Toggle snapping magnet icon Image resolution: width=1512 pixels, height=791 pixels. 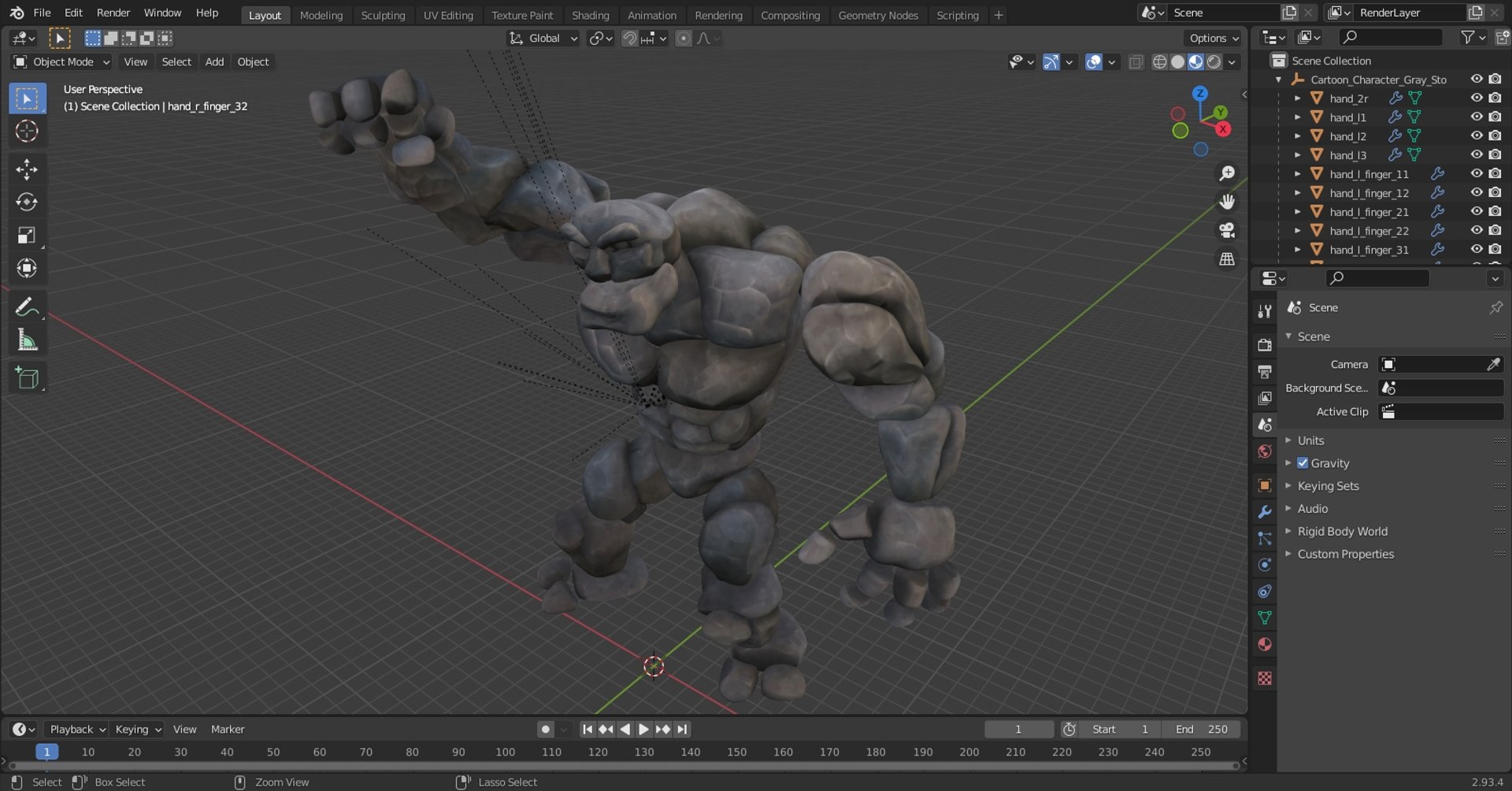pos(629,39)
